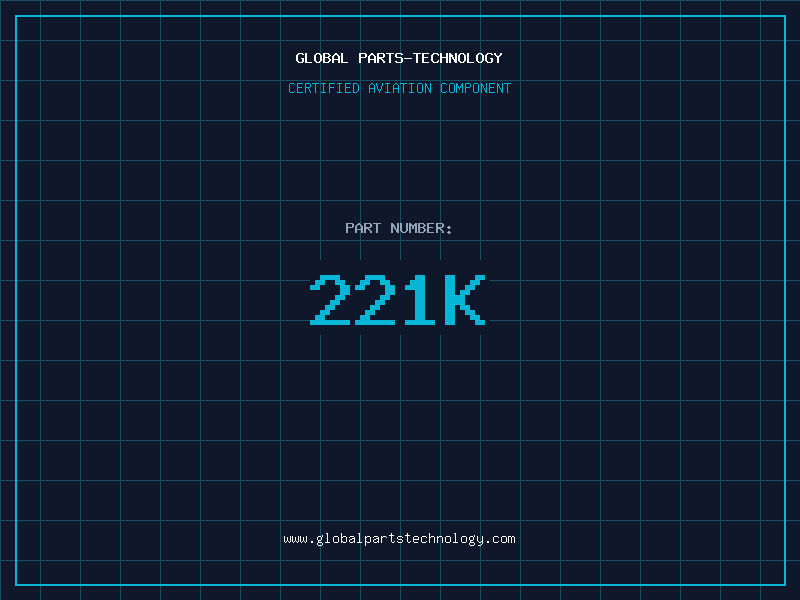The image size is (800, 600).
Task: Click the PART NUMBER: label
Action: pos(399,228)
